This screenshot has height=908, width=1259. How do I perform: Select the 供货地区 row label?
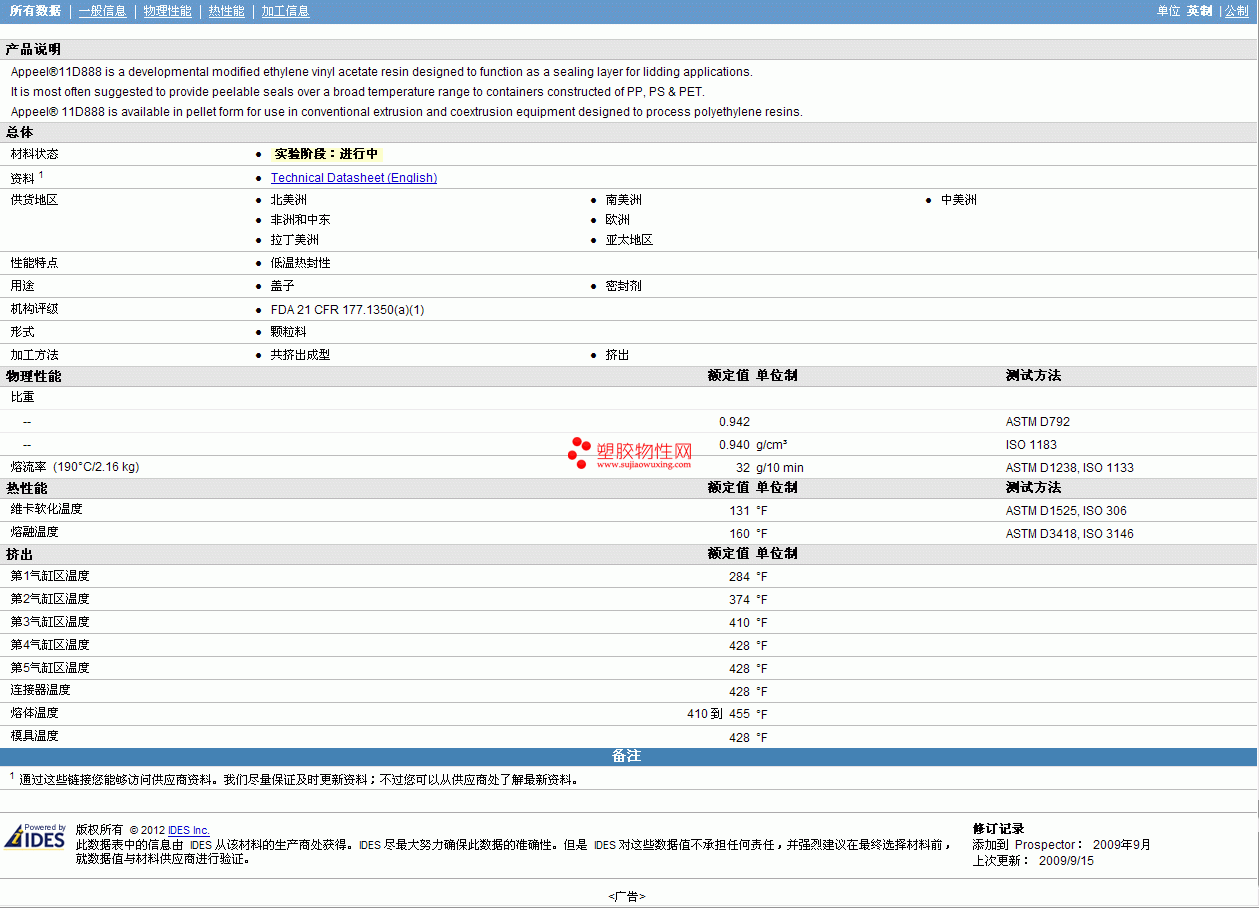35,200
